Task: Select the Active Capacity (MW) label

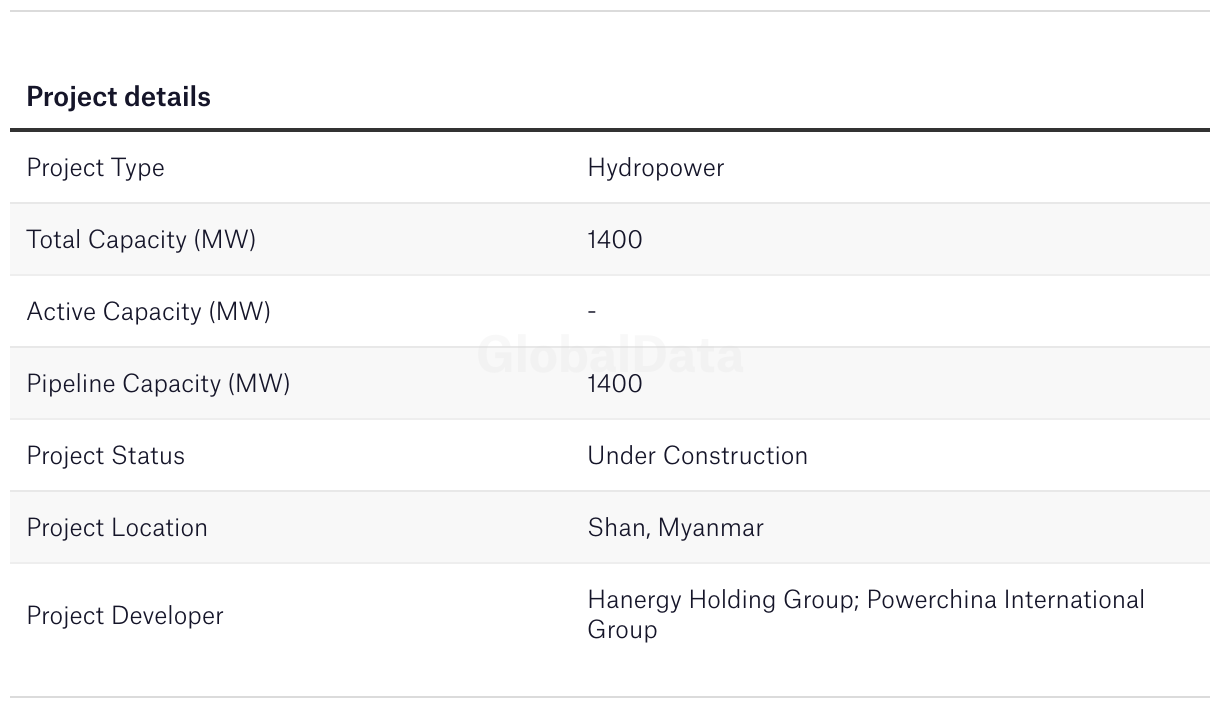Action: tap(149, 312)
